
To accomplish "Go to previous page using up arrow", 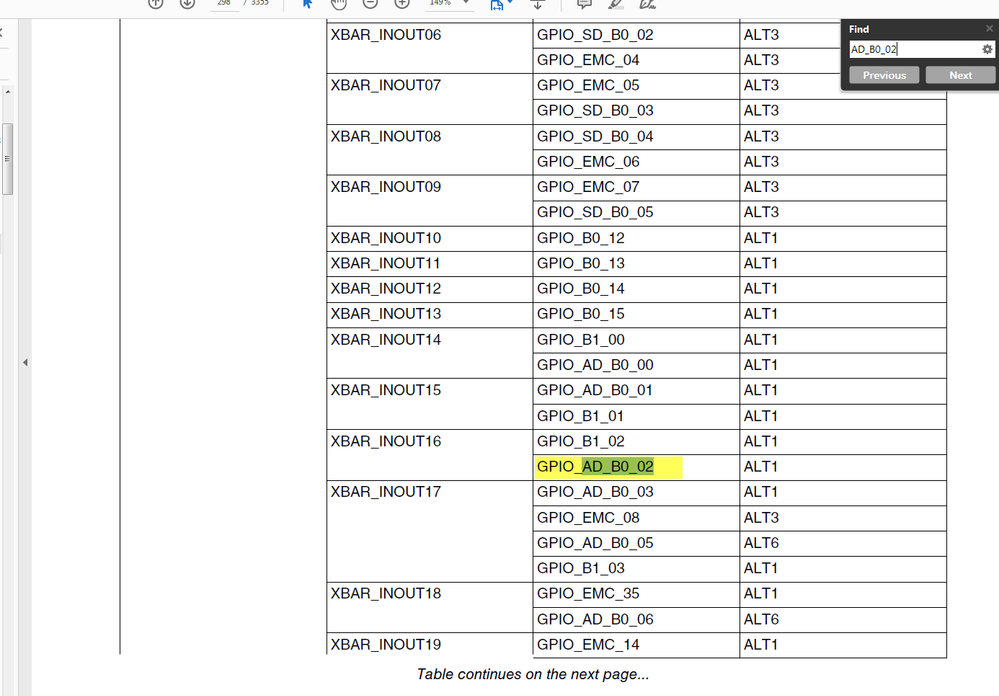I will (155, 3).
